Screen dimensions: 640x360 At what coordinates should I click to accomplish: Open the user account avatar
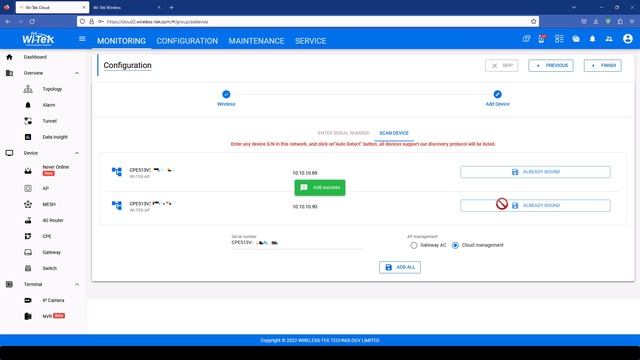click(628, 39)
